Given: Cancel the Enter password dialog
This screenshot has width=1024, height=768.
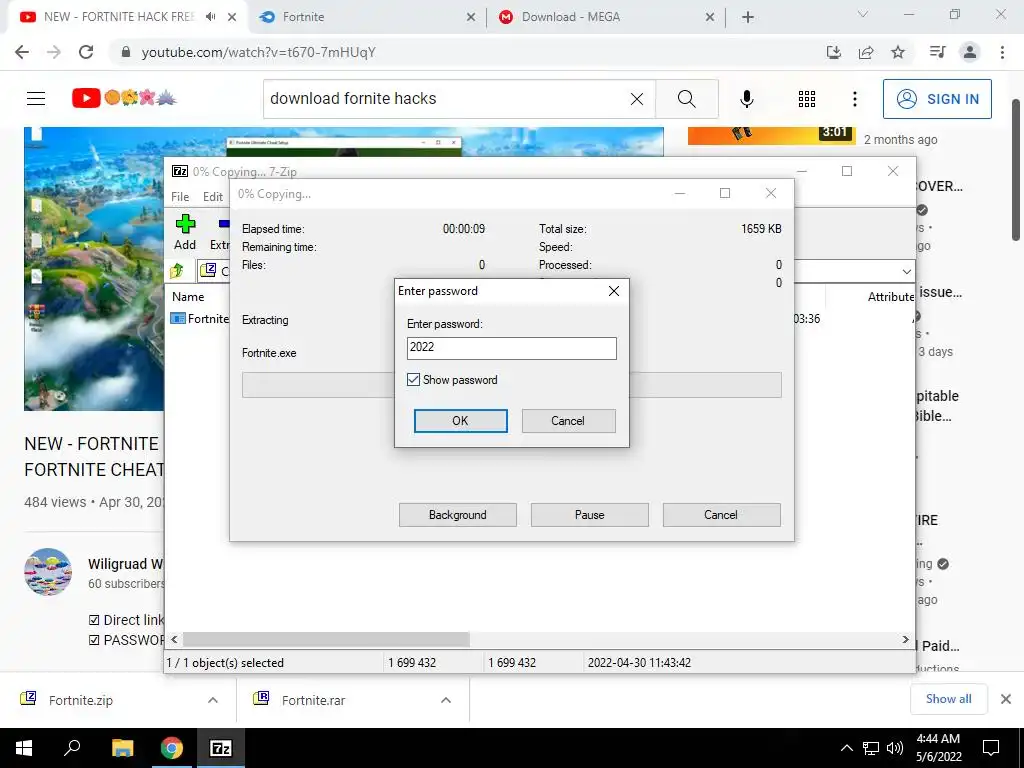Looking at the screenshot, I should coord(568,421).
